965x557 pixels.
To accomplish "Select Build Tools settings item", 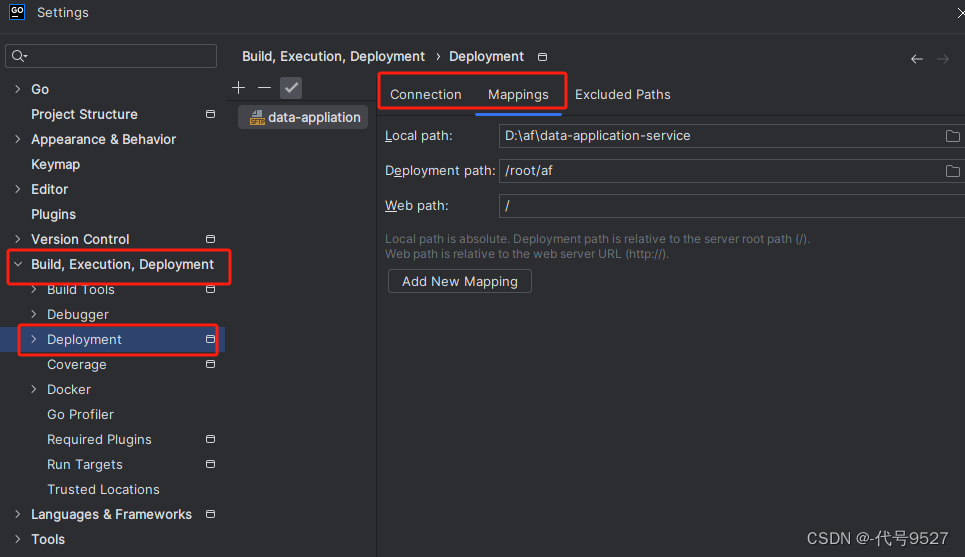I will [x=81, y=289].
